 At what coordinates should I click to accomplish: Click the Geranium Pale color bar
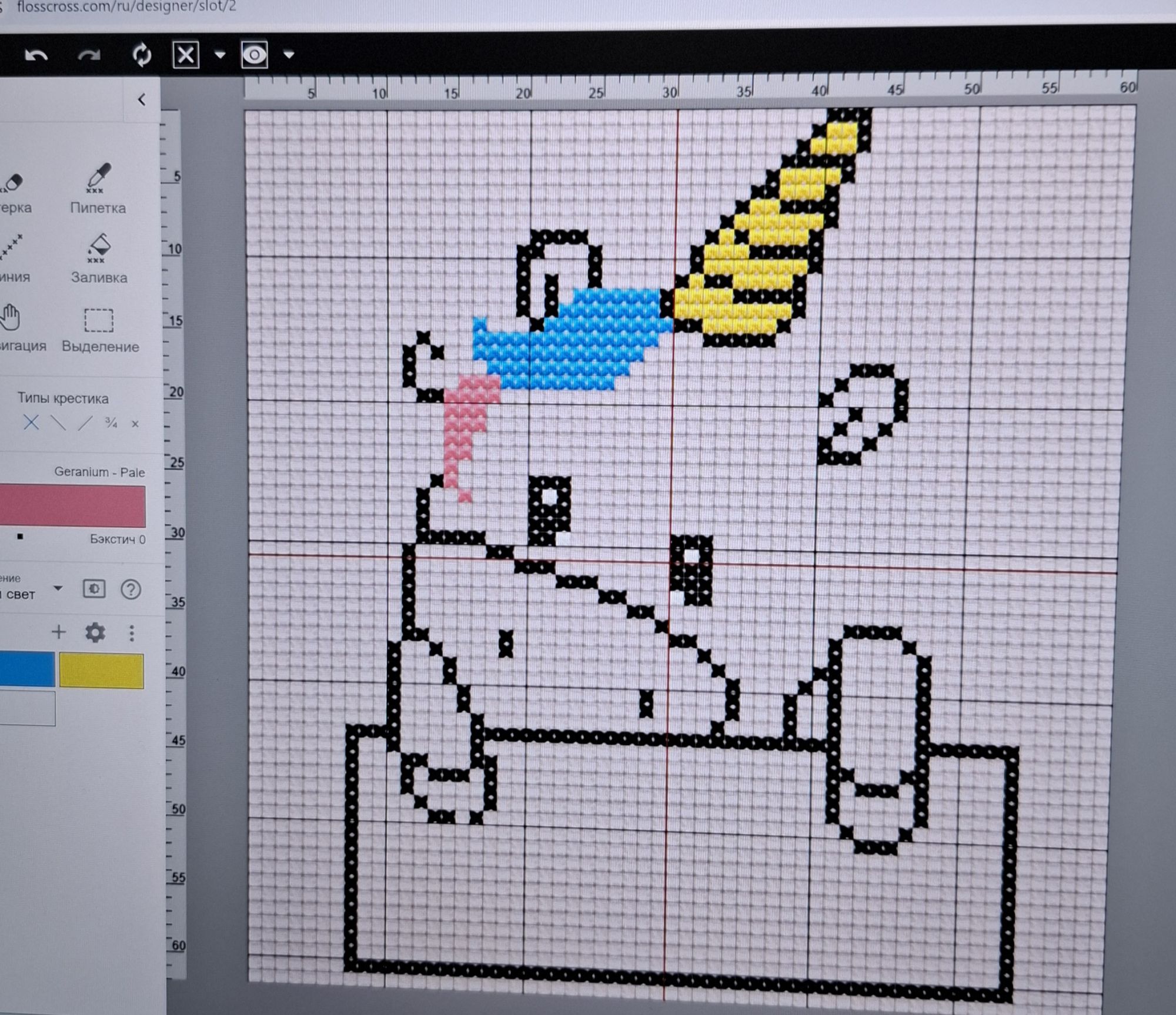tap(72, 505)
